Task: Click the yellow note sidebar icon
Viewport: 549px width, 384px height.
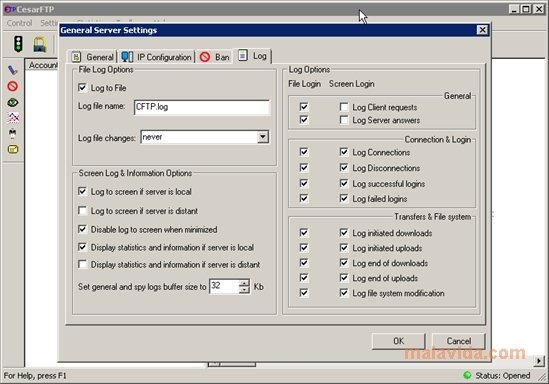Action: pyautogui.click(x=13, y=149)
